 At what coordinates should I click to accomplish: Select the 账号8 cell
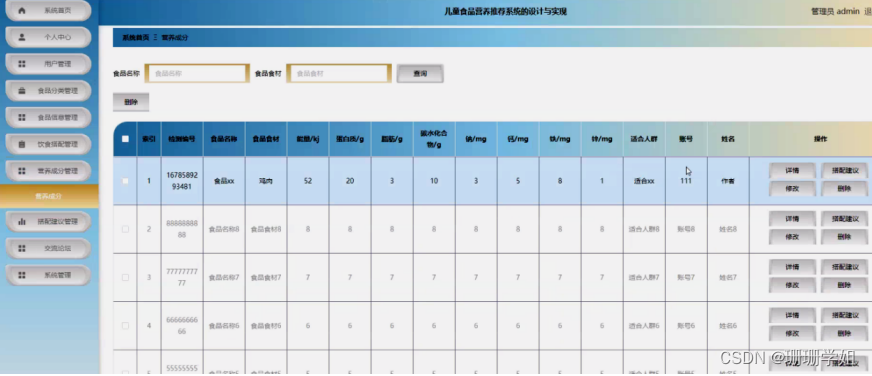(686, 229)
